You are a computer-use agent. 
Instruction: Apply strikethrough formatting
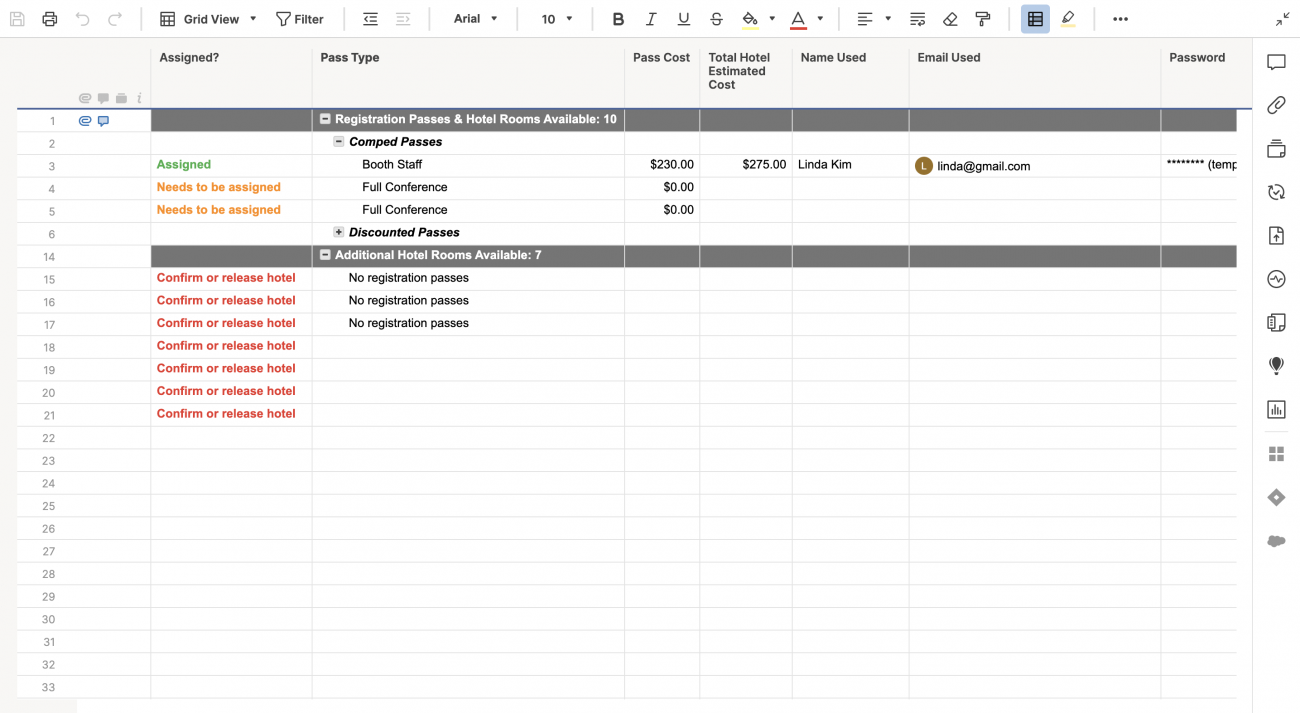(716, 19)
